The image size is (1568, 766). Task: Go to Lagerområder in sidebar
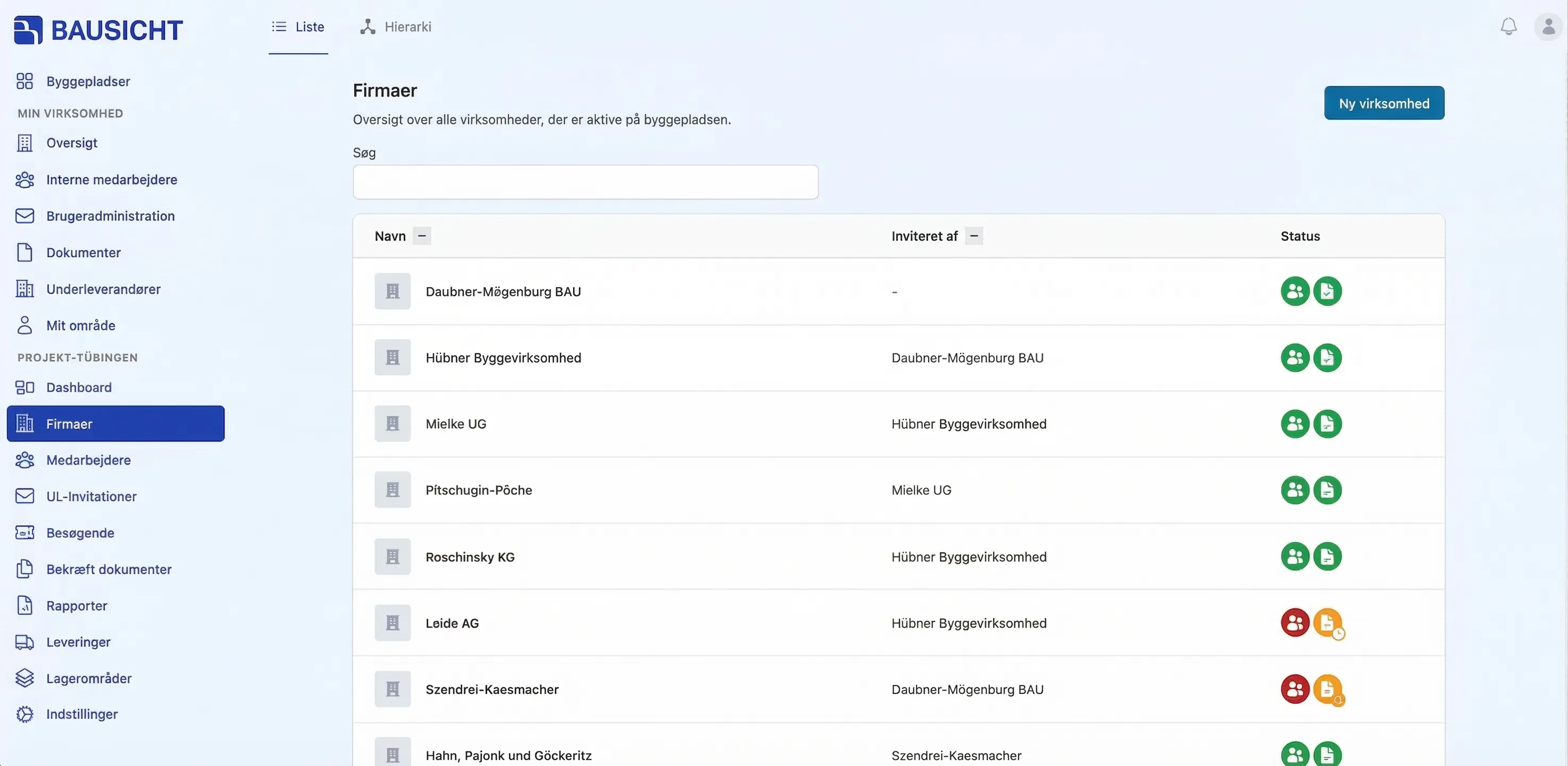coord(89,678)
